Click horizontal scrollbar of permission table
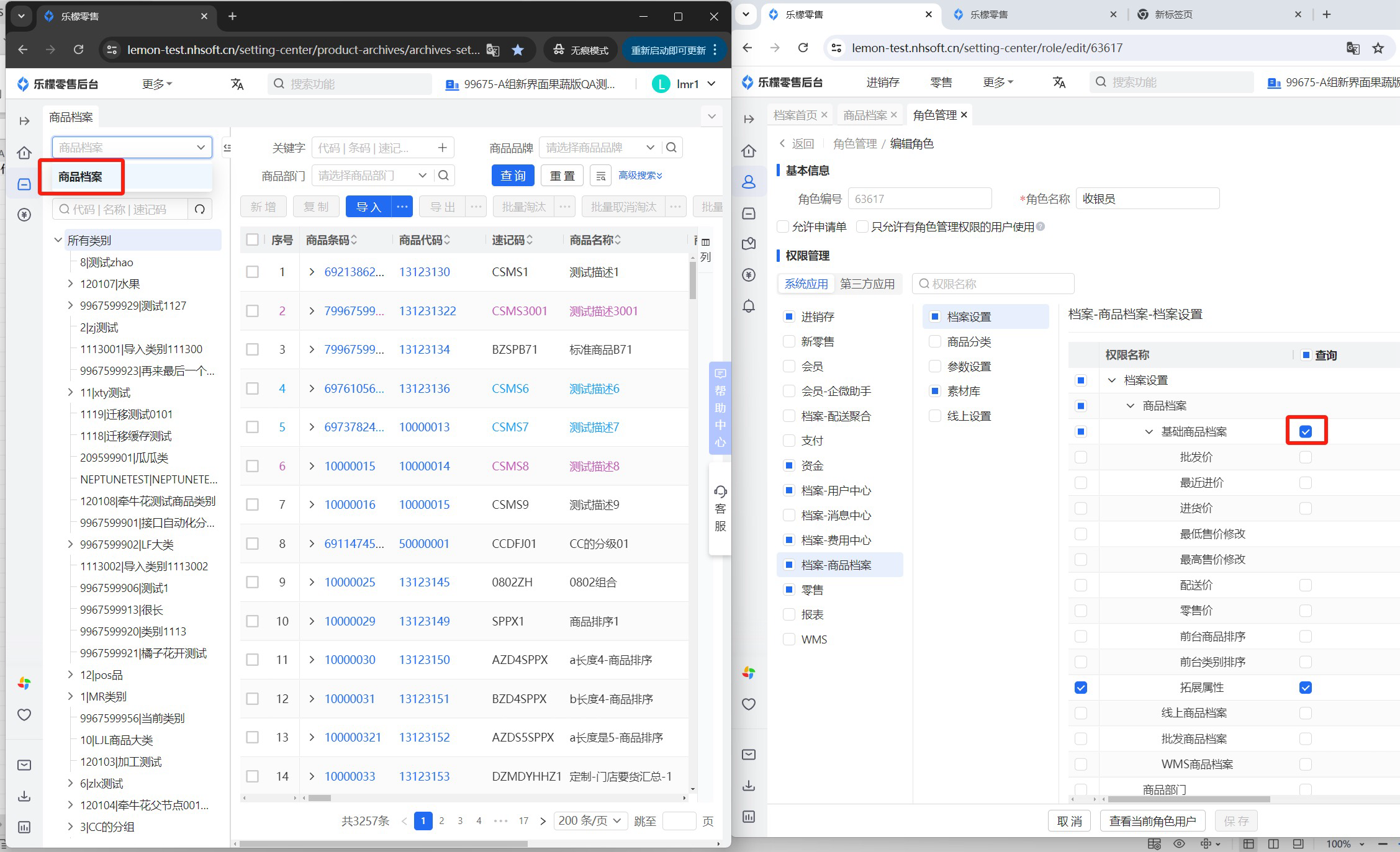The image size is (1400, 852). coord(1188,799)
